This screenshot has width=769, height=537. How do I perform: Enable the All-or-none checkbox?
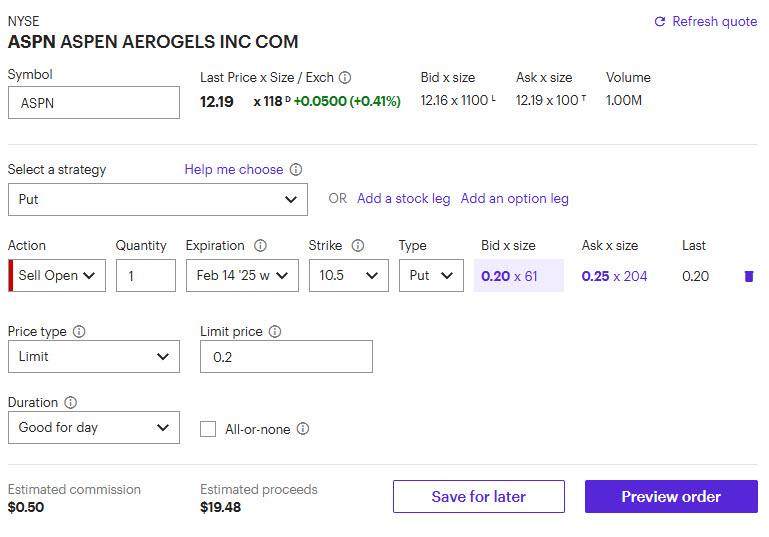pos(208,429)
